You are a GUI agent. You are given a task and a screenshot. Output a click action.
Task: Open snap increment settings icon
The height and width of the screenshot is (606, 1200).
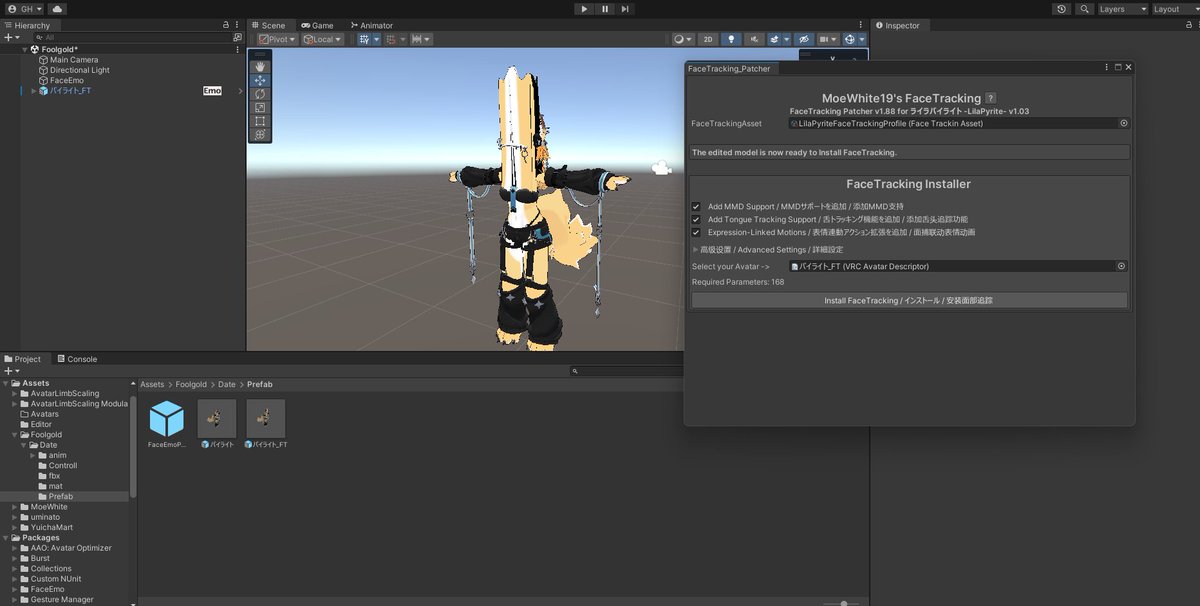point(421,39)
